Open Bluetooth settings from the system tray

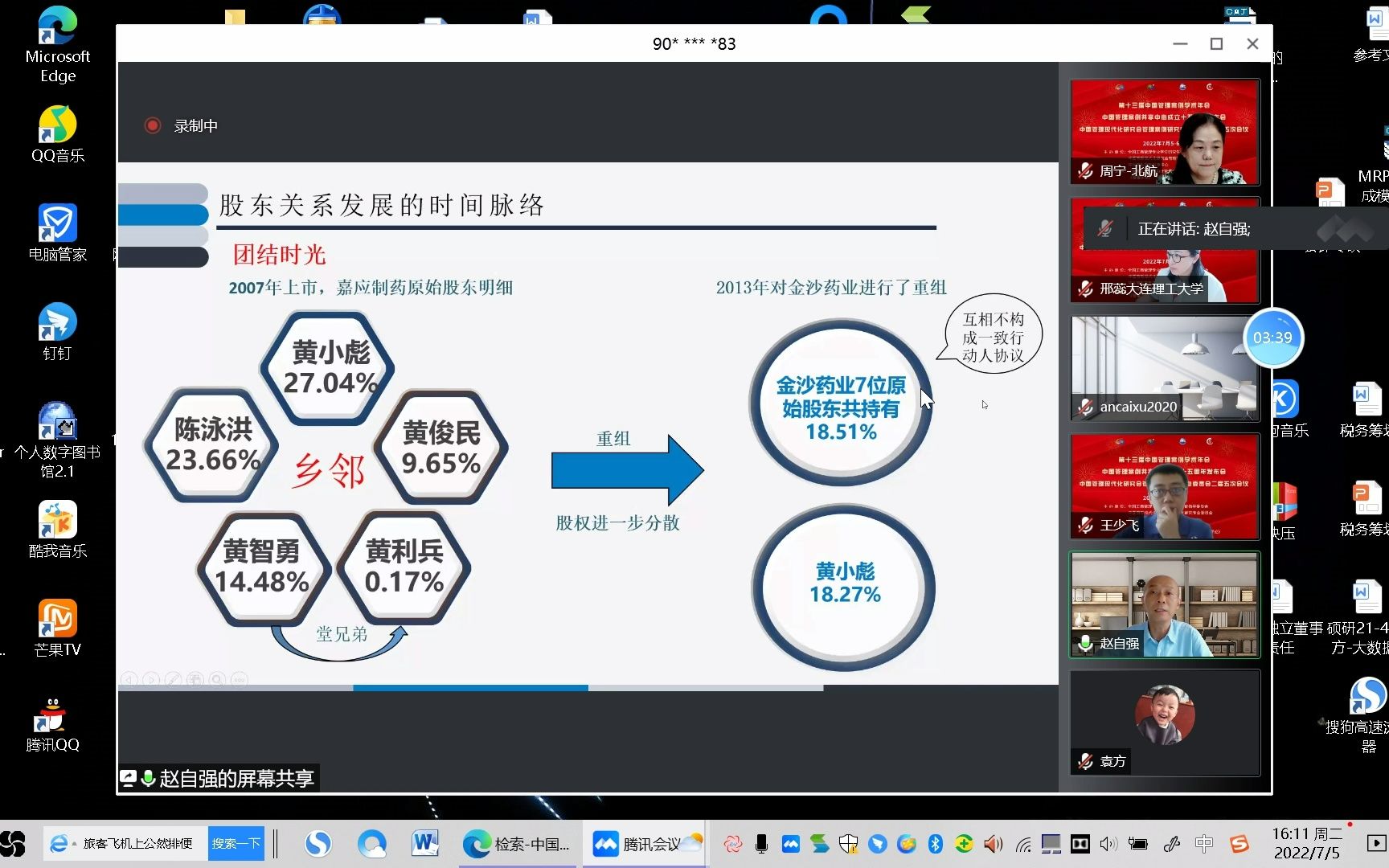(x=935, y=844)
